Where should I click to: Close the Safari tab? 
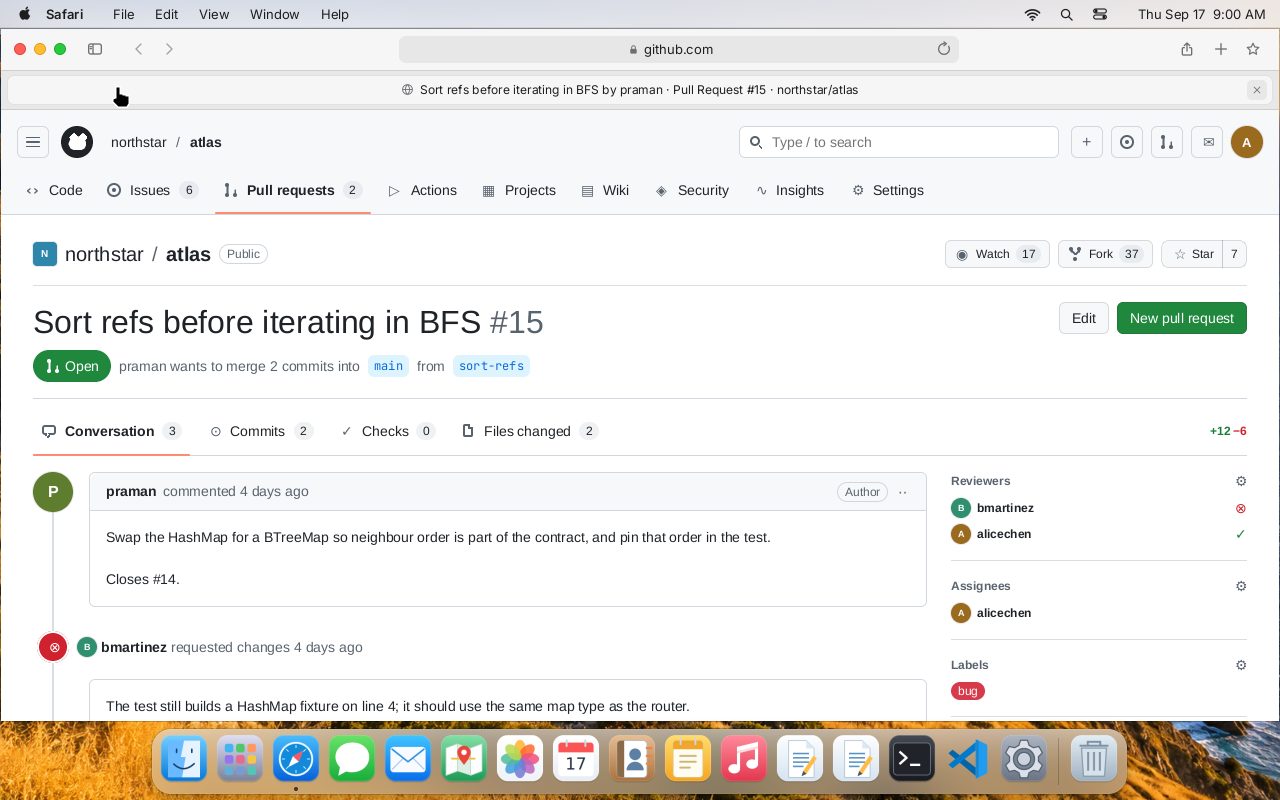[1257, 90]
